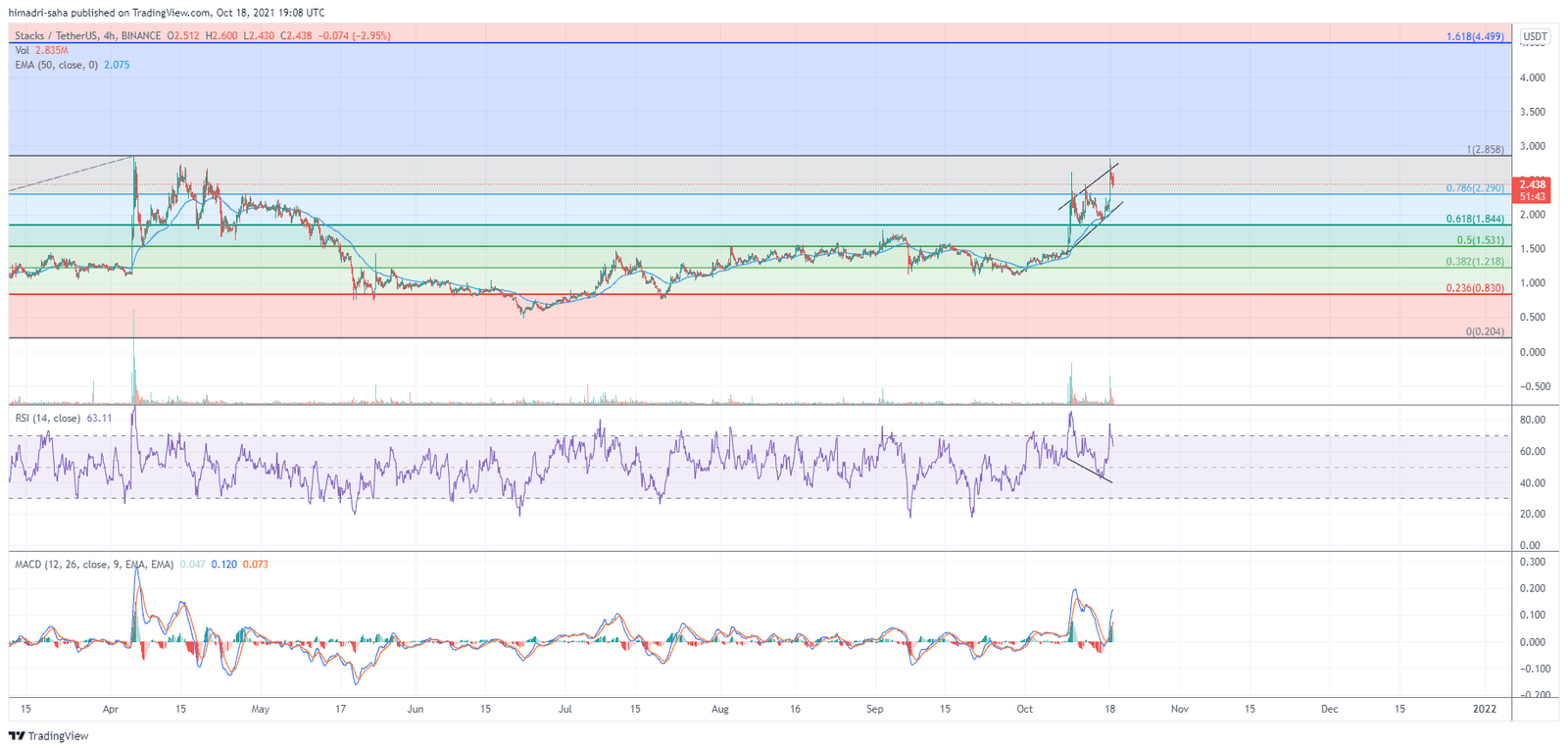Click the Fibonacci label 0.382(1.218)
The width and height of the screenshot is (1568, 751).
click(x=1475, y=263)
